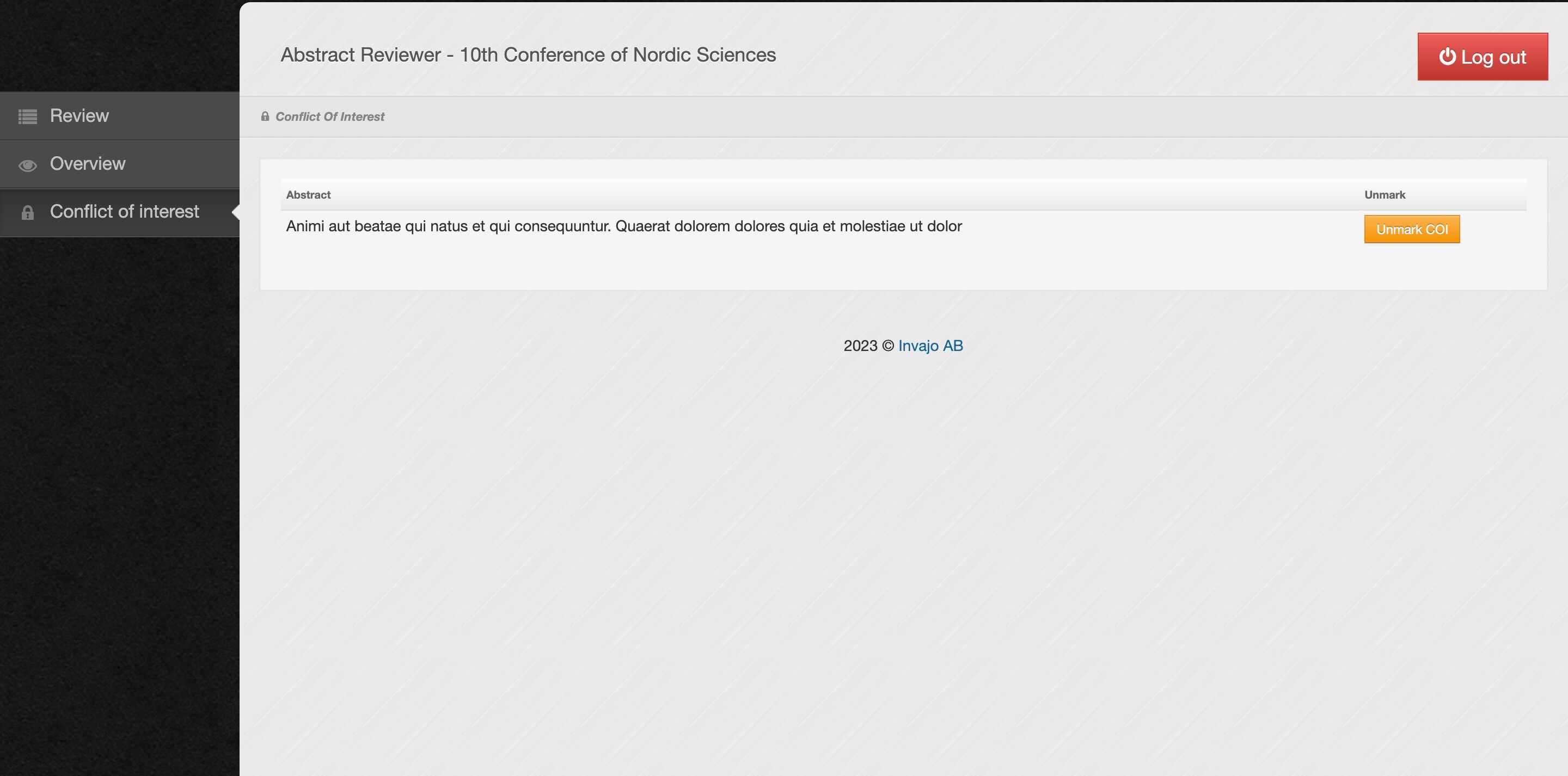Click the 'Conflict Of Interest' breadcrumb text
Screen dimensions: 1568x776
click(x=329, y=117)
